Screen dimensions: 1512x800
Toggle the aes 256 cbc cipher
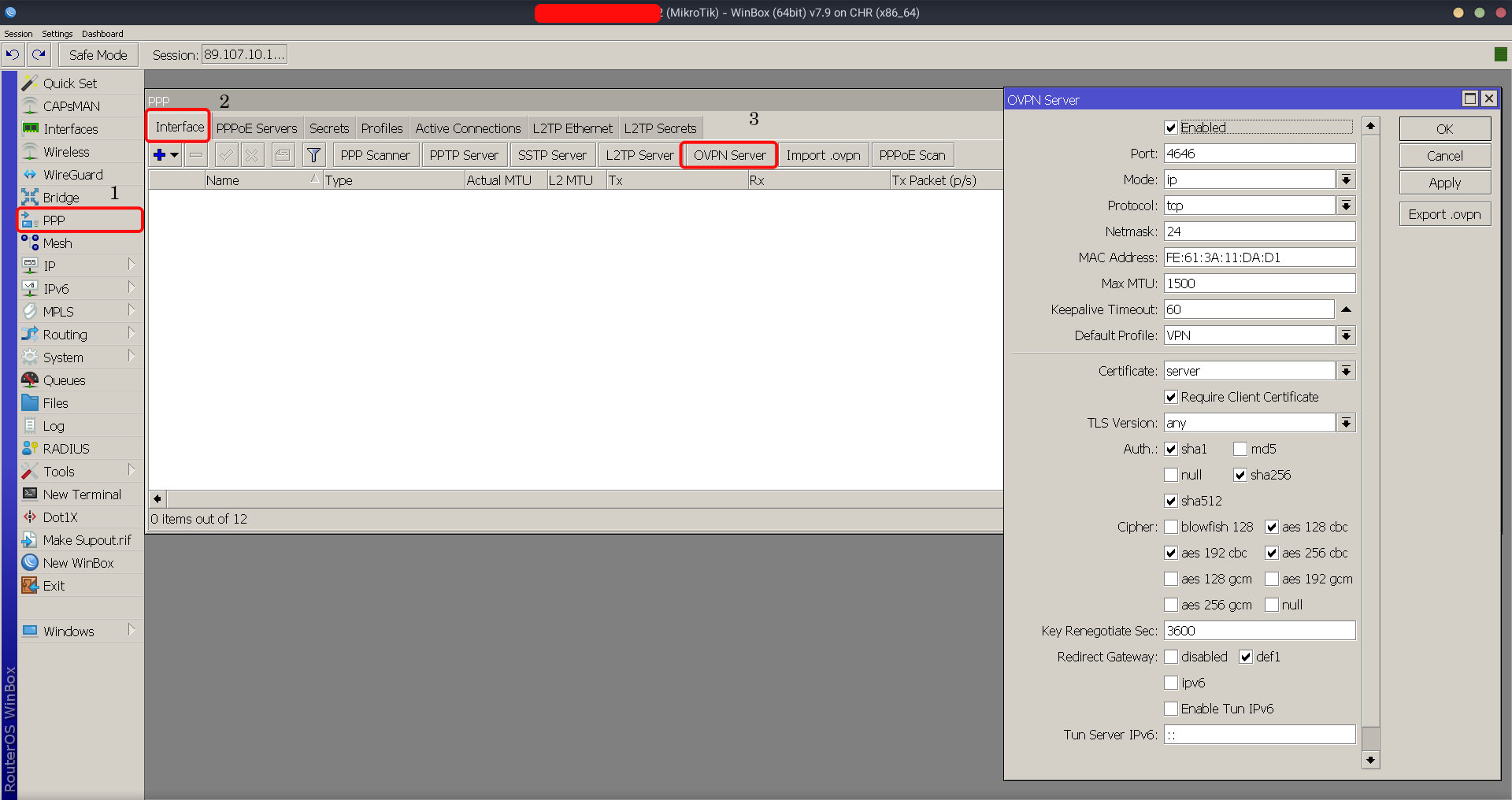(x=1272, y=553)
